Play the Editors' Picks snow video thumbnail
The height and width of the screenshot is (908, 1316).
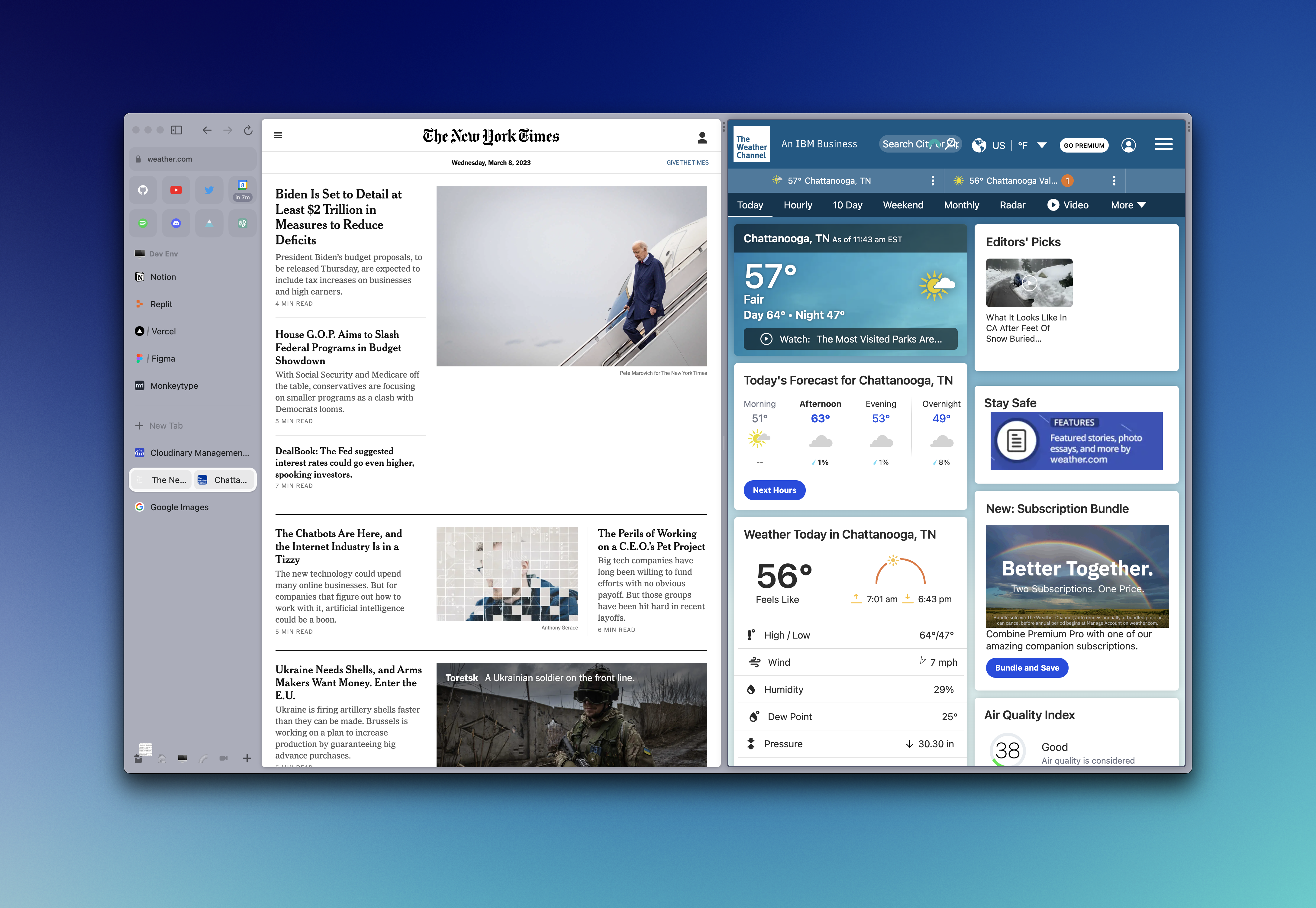point(1029,283)
